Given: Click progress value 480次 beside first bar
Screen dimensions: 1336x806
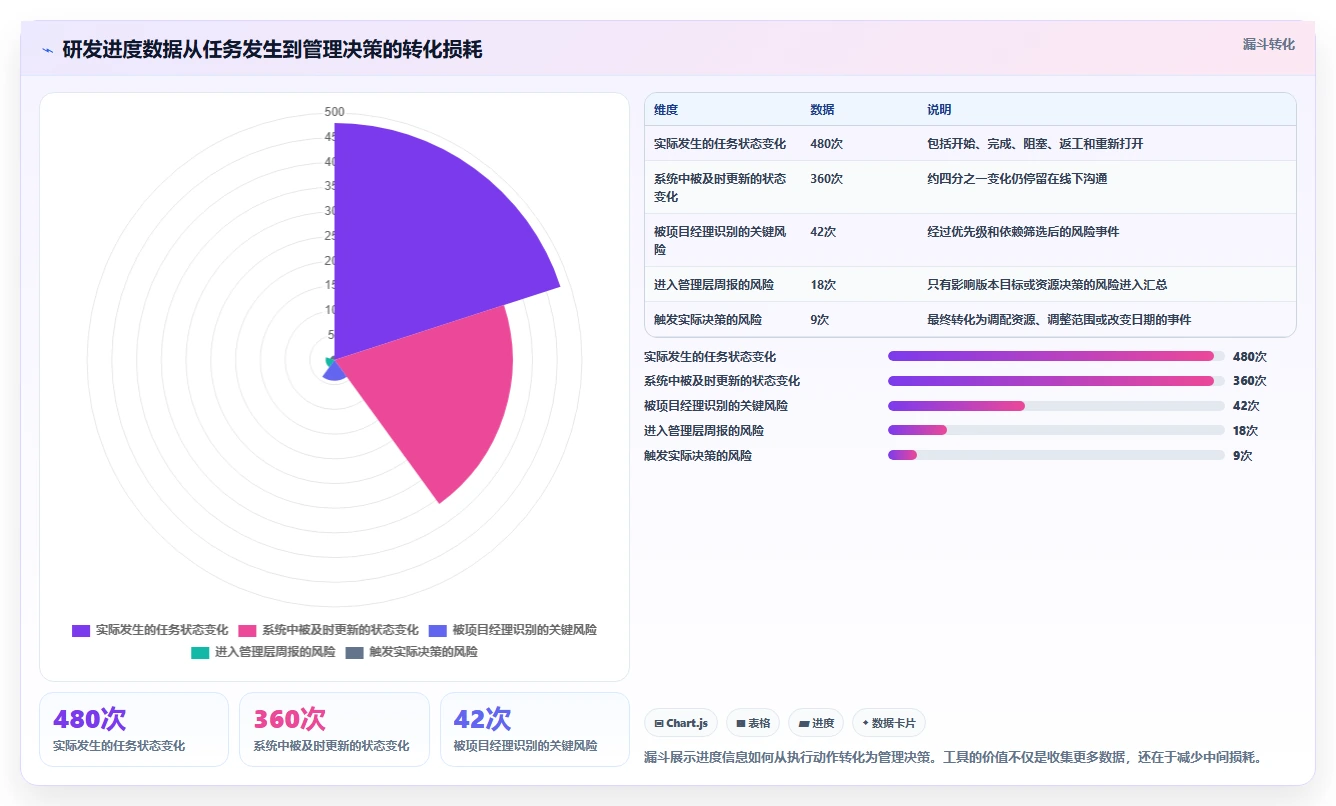Looking at the screenshot, I should pyautogui.click(x=1250, y=356).
